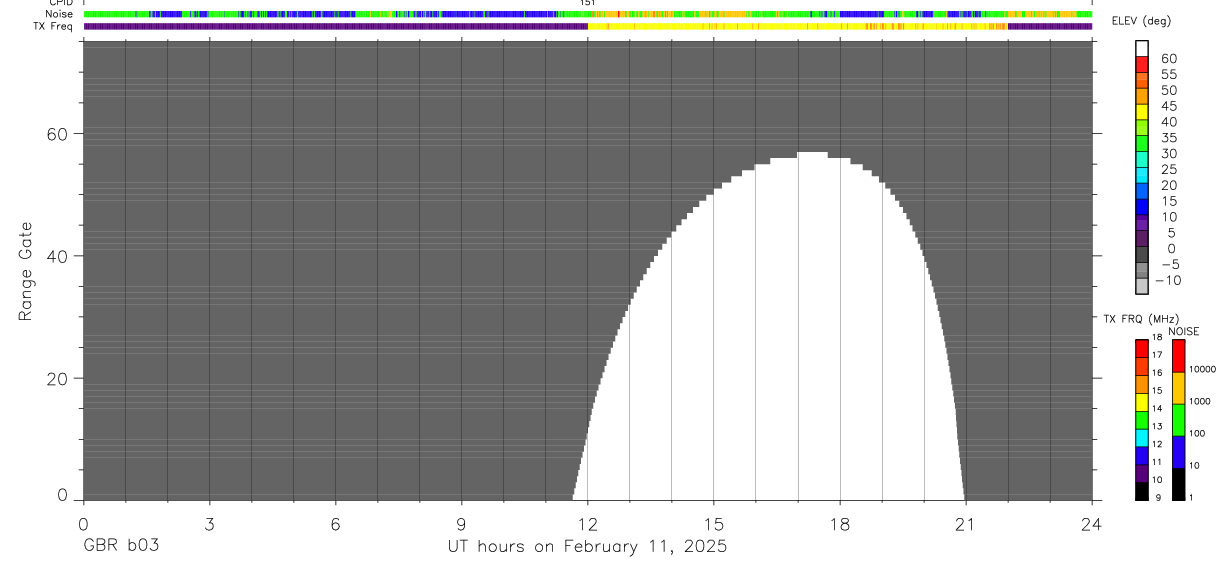
Task: Click the 'TX Freq' row label at top left
Action: click(54, 26)
